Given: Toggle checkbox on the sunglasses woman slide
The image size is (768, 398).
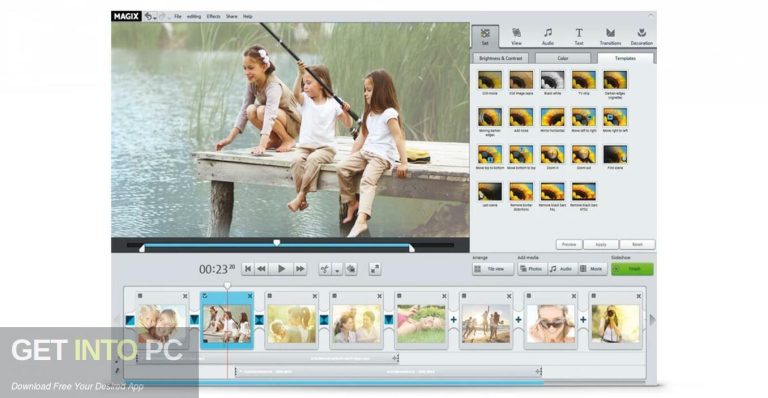Looking at the screenshot, I should pos(528,296).
